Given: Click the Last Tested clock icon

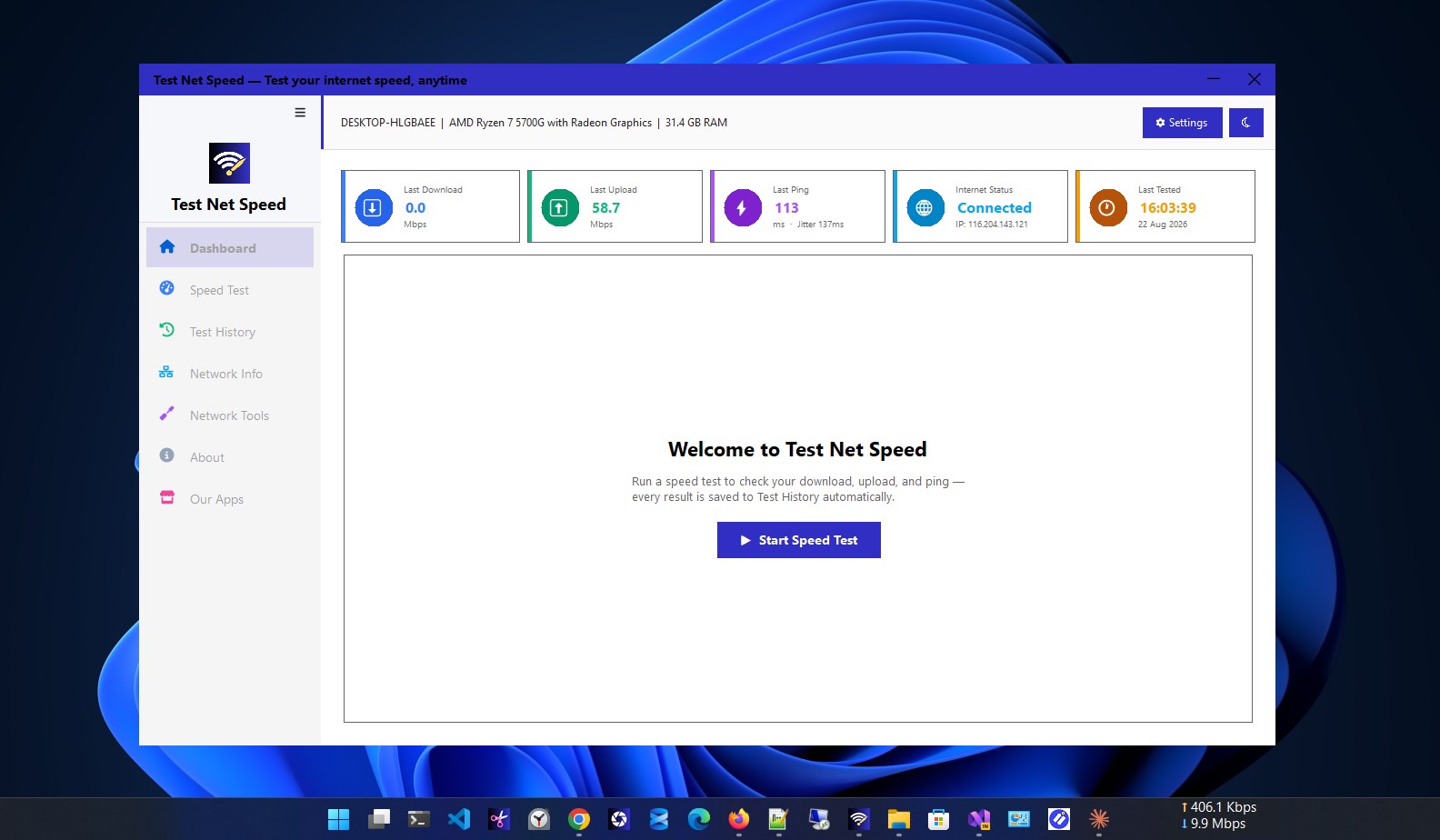Looking at the screenshot, I should click(x=1108, y=208).
